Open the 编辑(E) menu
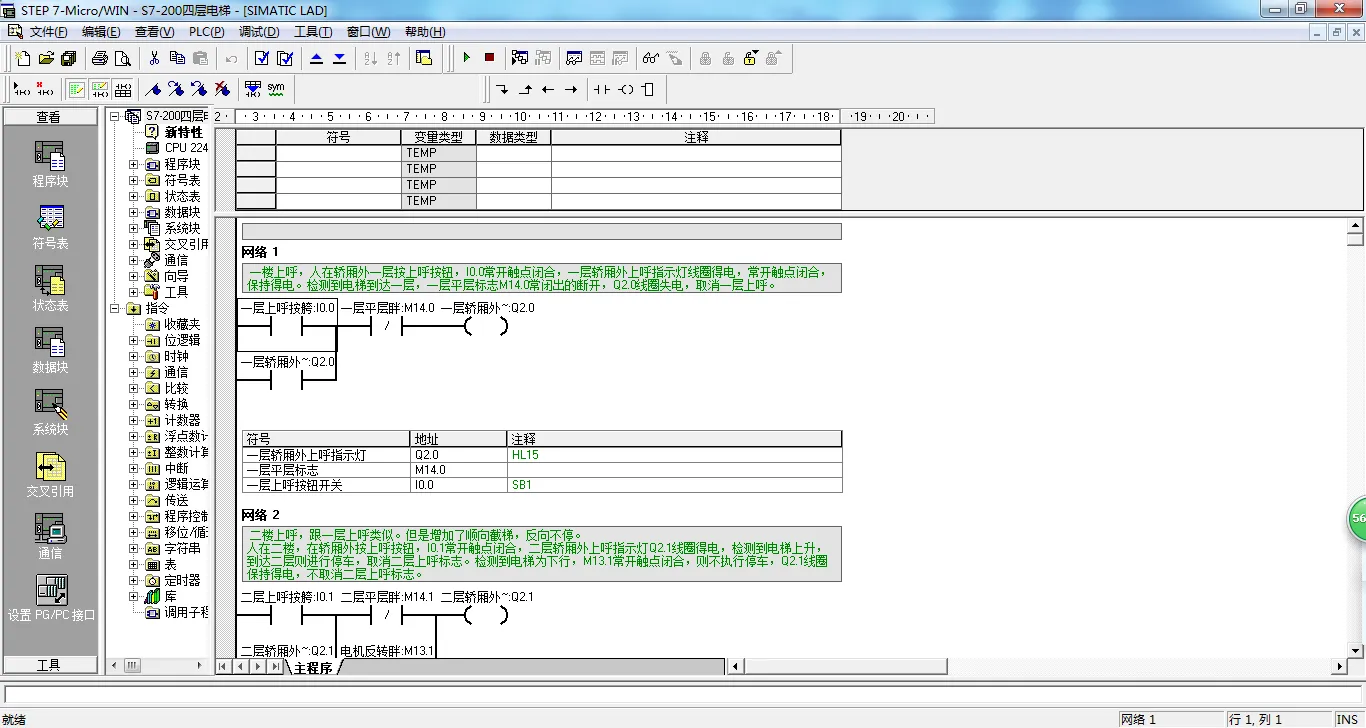Viewport: 1366px width, 728px height. click(x=101, y=32)
